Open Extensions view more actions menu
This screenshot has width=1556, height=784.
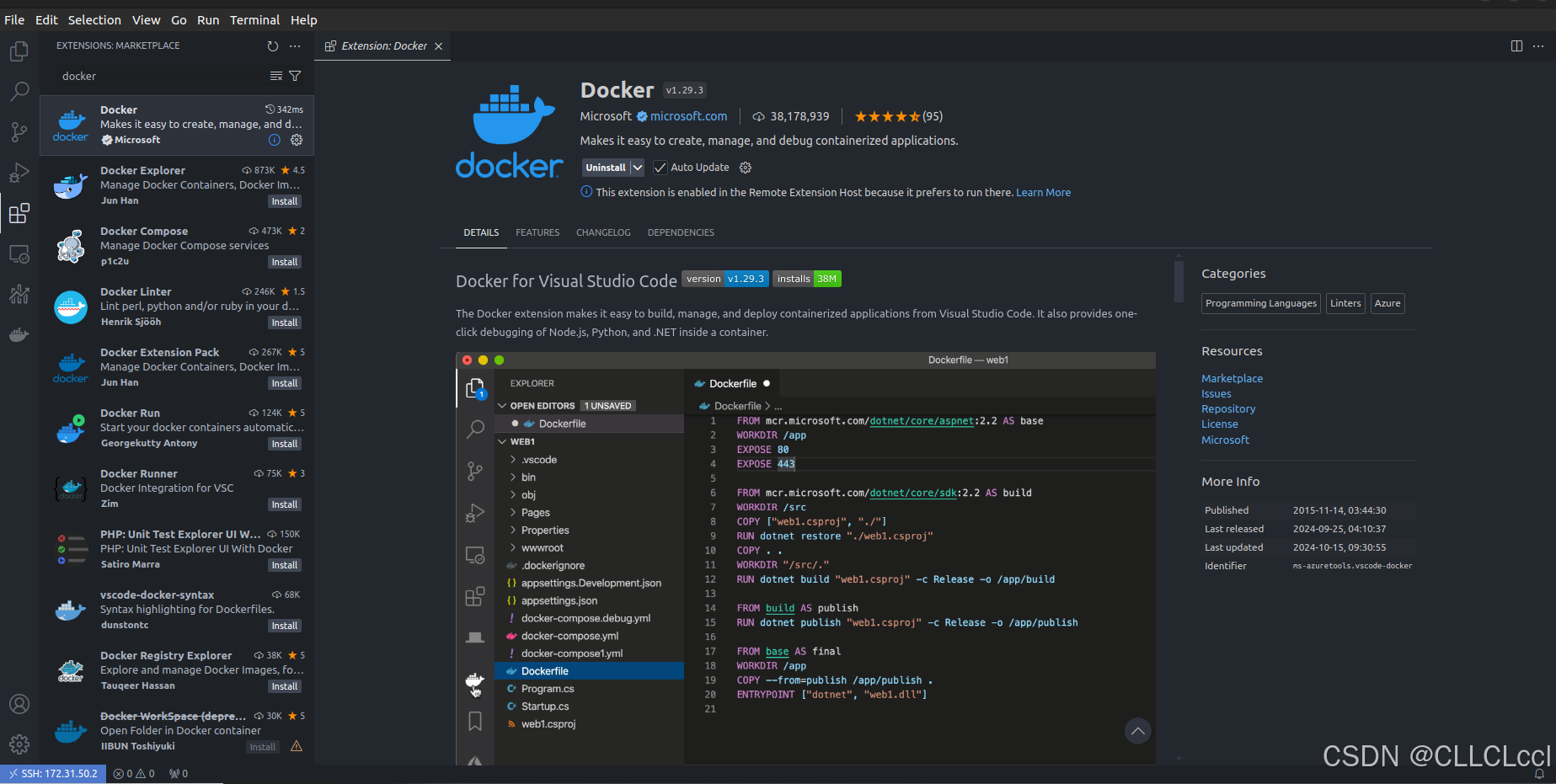295,46
